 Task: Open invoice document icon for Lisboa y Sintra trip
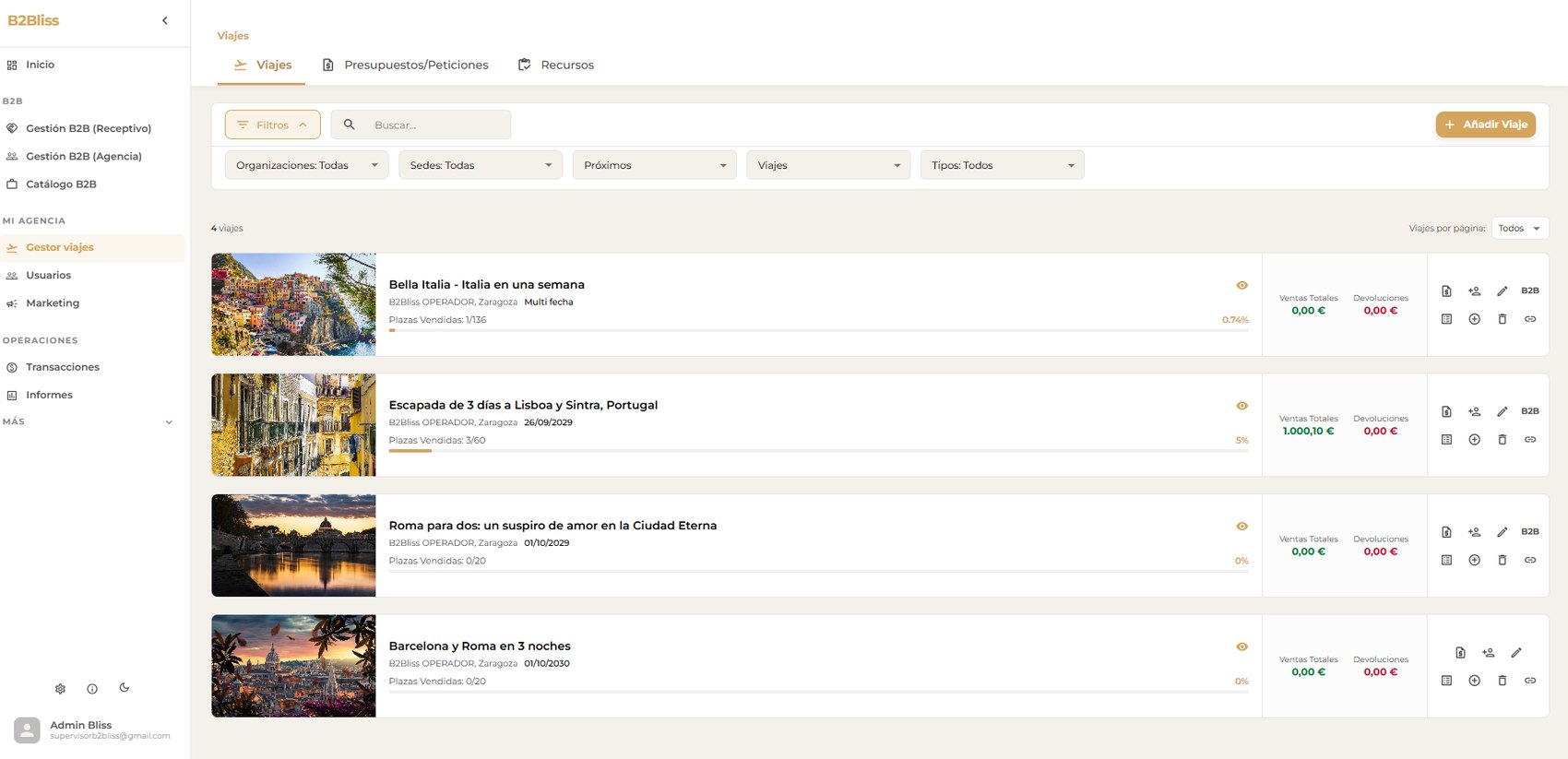(1446, 411)
